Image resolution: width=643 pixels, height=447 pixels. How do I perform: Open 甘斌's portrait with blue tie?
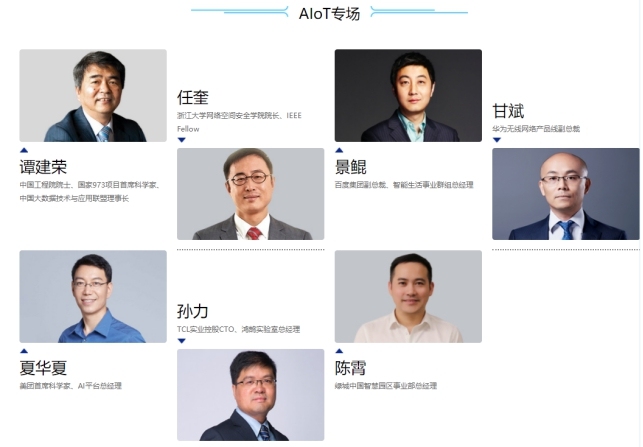click(566, 194)
